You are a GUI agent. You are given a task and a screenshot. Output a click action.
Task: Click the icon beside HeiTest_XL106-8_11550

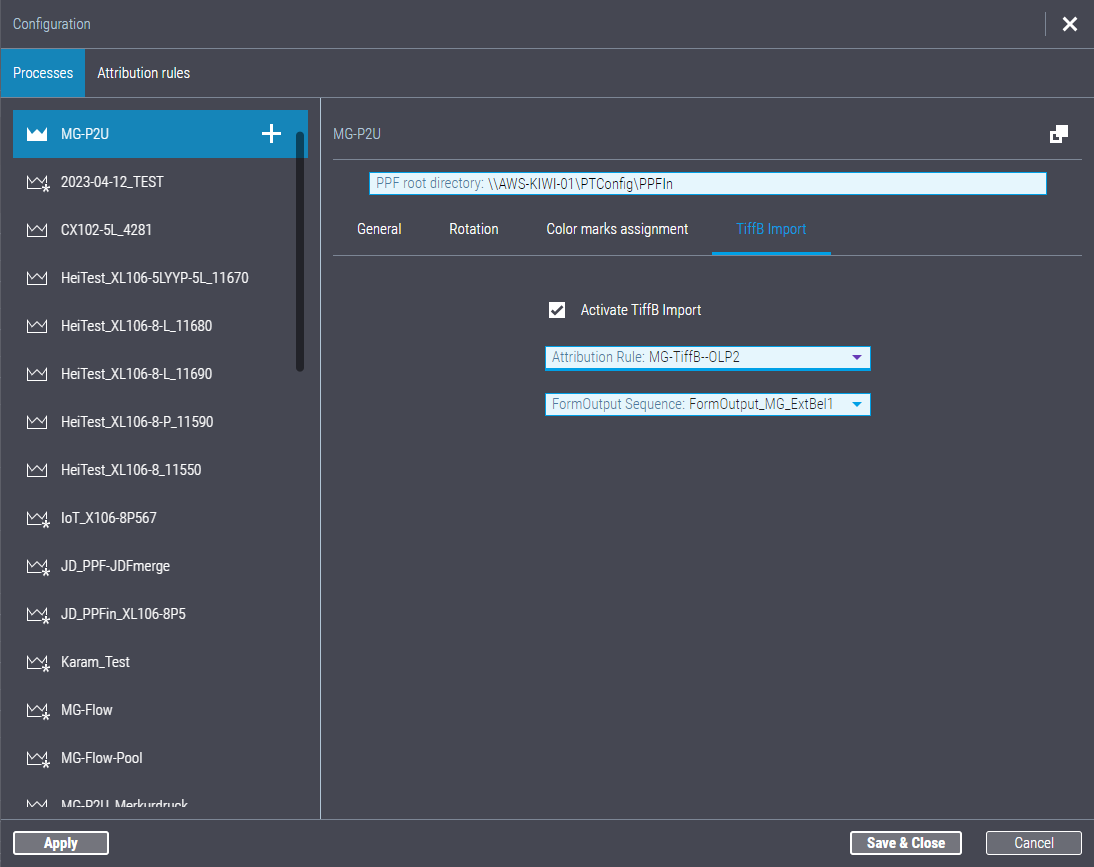pyautogui.click(x=36, y=469)
